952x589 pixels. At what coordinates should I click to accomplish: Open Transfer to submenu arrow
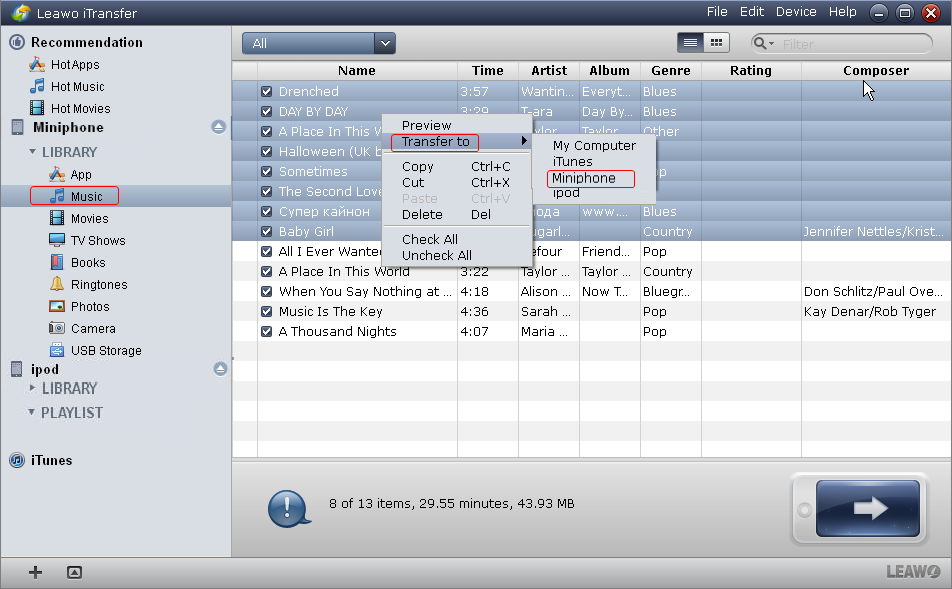pyautogui.click(x=523, y=141)
